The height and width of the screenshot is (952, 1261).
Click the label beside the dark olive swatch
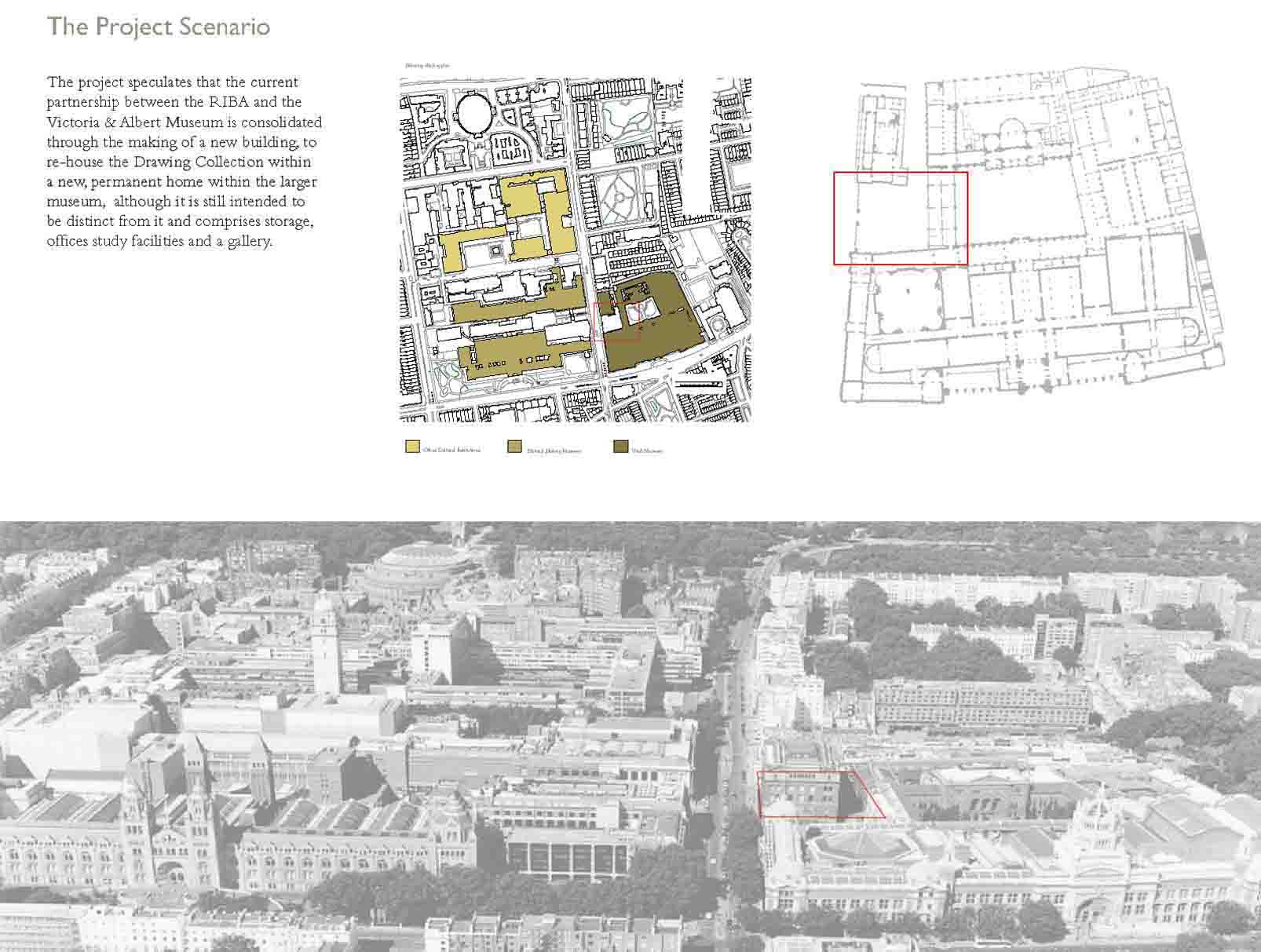point(647,450)
